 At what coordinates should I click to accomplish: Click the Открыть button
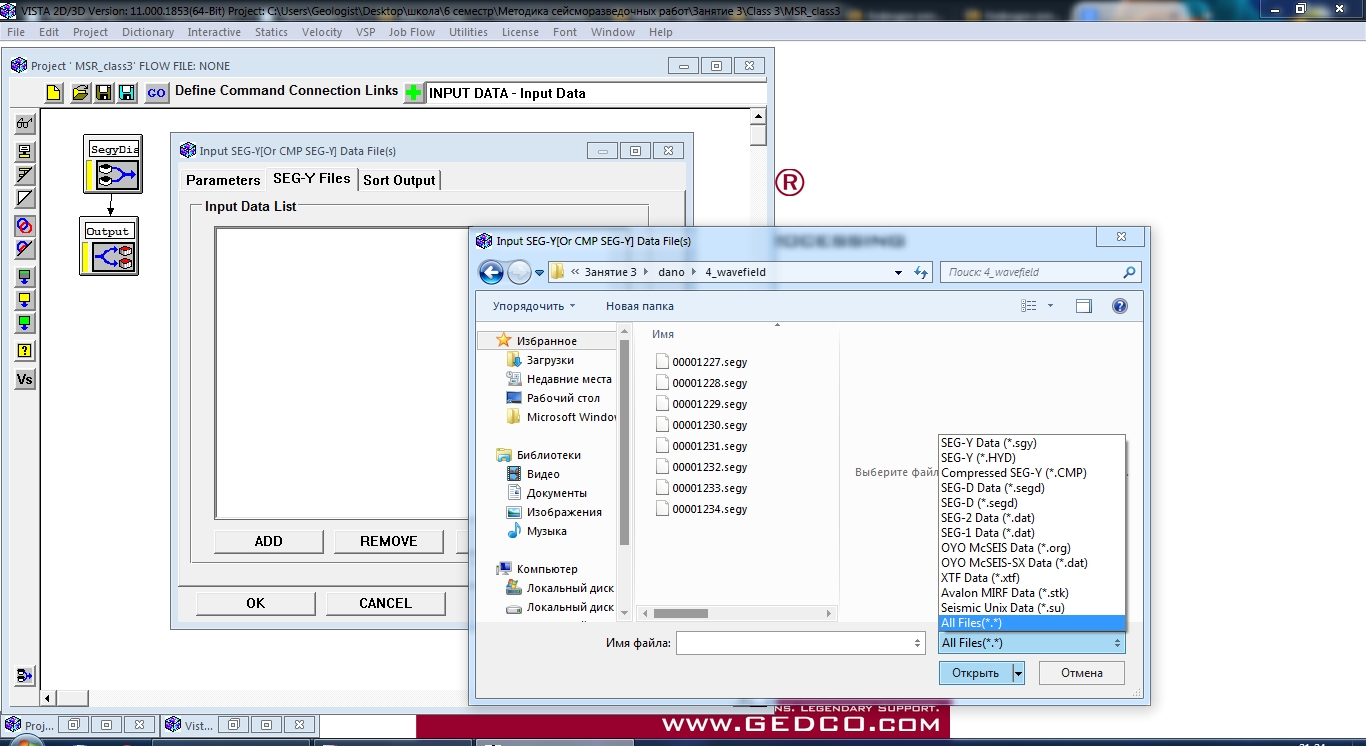pyautogui.click(x=976, y=673)
